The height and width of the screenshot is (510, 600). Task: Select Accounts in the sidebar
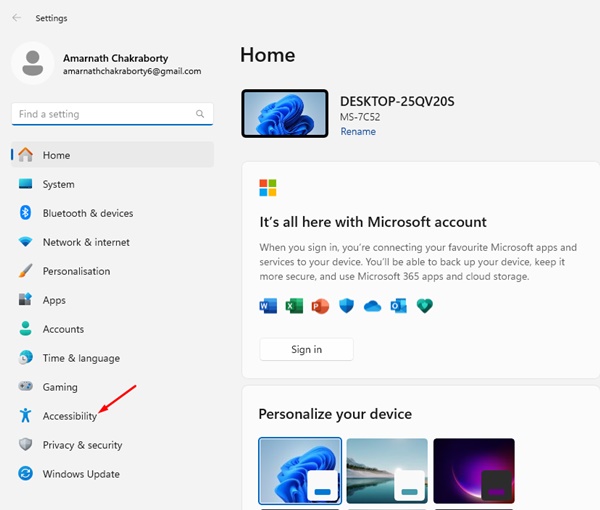point(63,329)
